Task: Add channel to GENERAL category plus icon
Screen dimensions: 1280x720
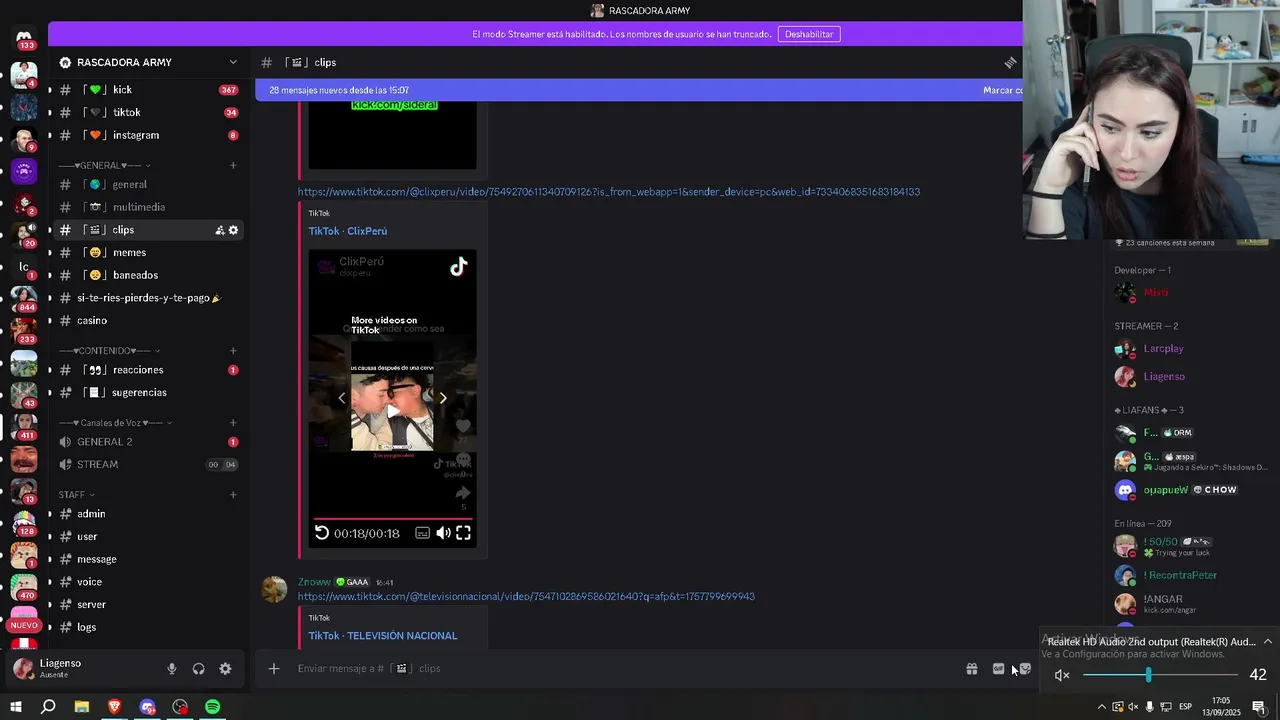Action: pos(233,165)
